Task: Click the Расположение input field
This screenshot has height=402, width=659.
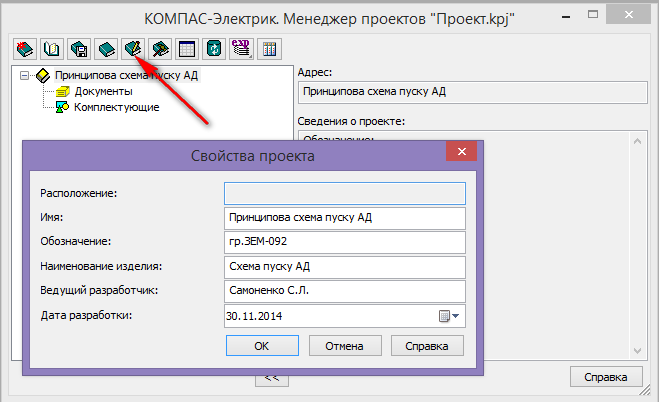Action: (x=345, y=193)
